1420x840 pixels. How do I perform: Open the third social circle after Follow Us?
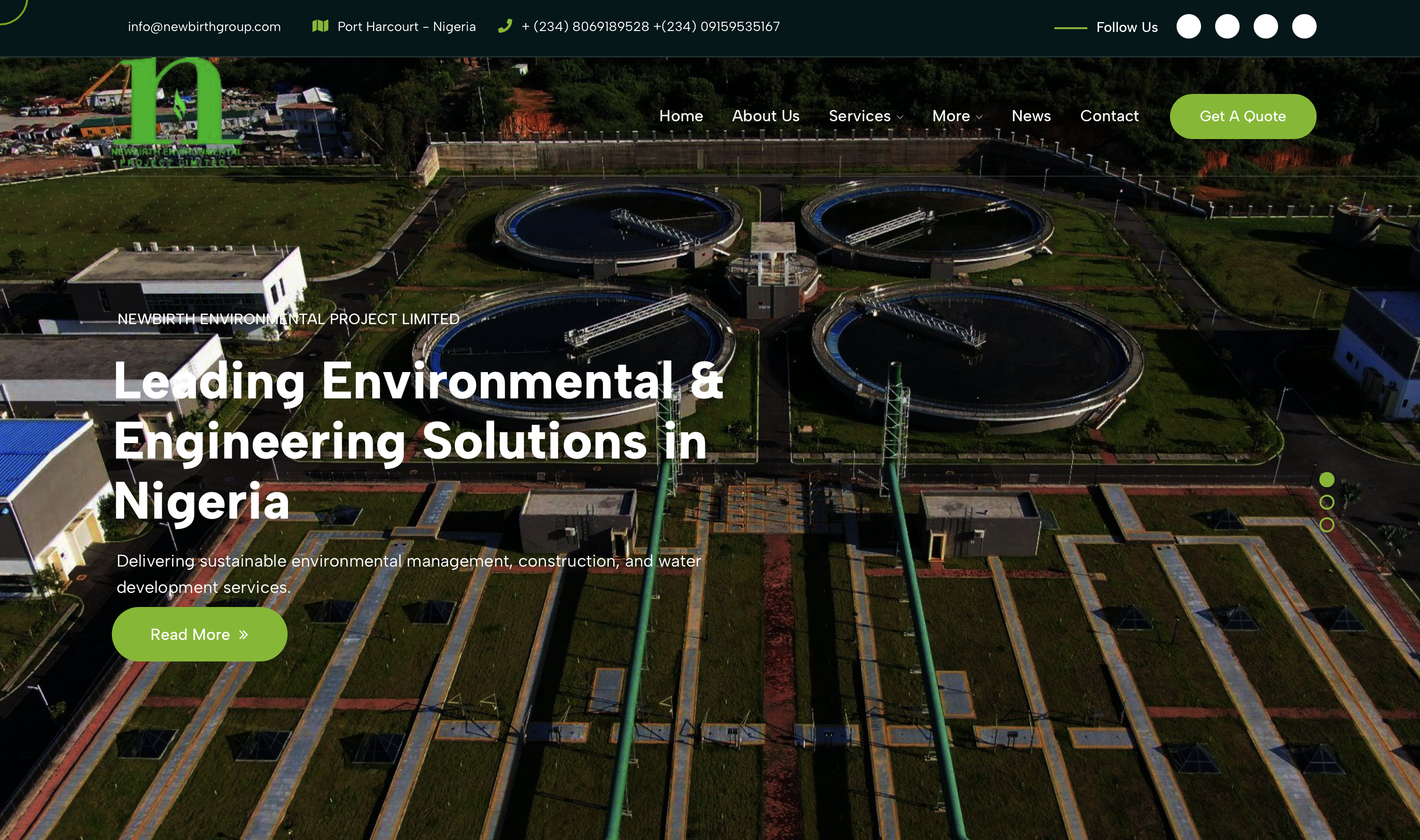click(1265, 27)
